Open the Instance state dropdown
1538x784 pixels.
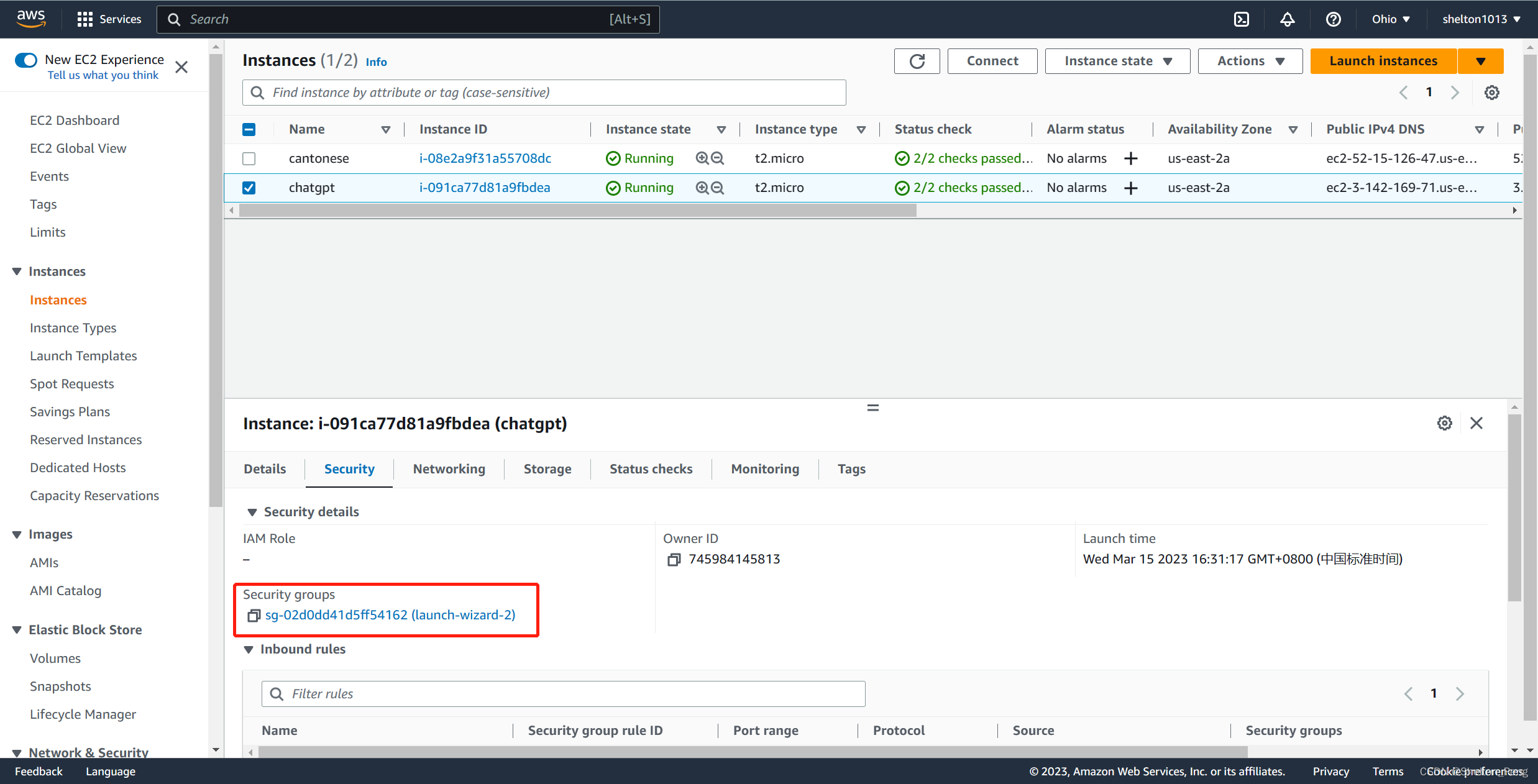point(1117,61)
